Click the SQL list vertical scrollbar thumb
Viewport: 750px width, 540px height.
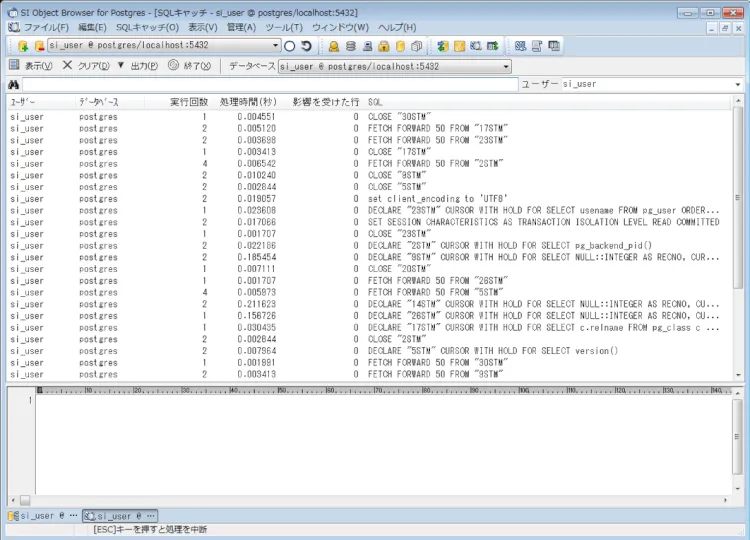(x=738, y=198)
